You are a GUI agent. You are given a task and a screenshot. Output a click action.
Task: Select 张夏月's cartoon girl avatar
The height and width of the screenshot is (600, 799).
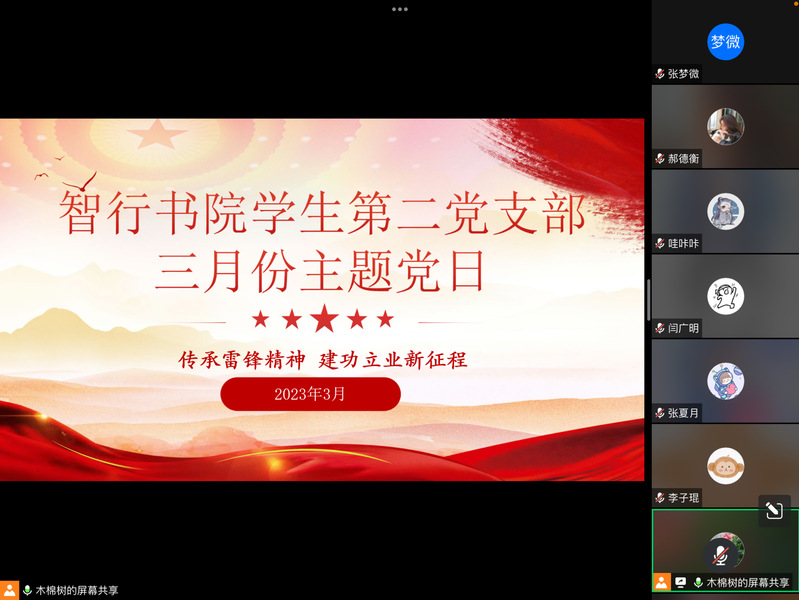[x=725, y=381]
